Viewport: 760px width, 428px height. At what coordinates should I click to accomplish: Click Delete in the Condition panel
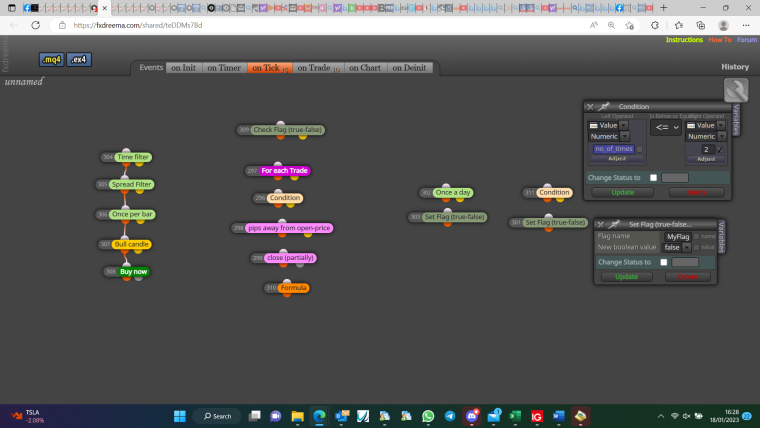(697, 192)
